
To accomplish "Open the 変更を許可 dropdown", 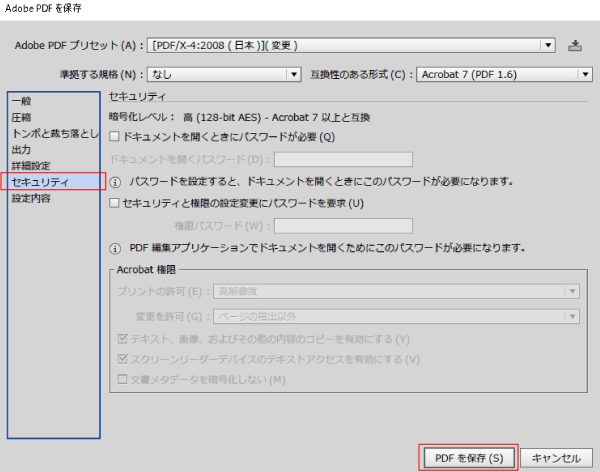I will click(x=396, y=316).
